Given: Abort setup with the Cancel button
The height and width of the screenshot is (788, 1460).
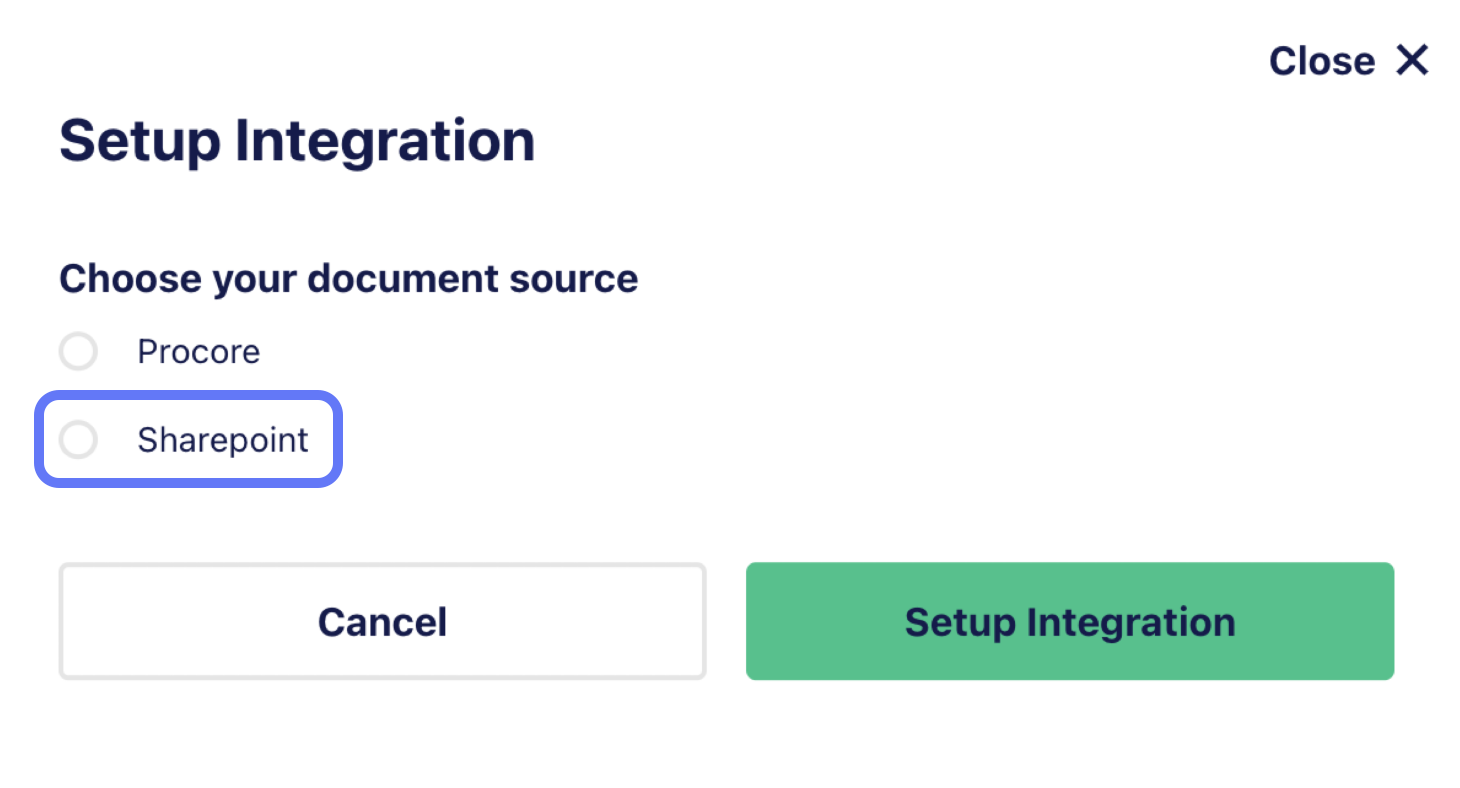Looking at the screenshot, I should [x=382, y=621].
